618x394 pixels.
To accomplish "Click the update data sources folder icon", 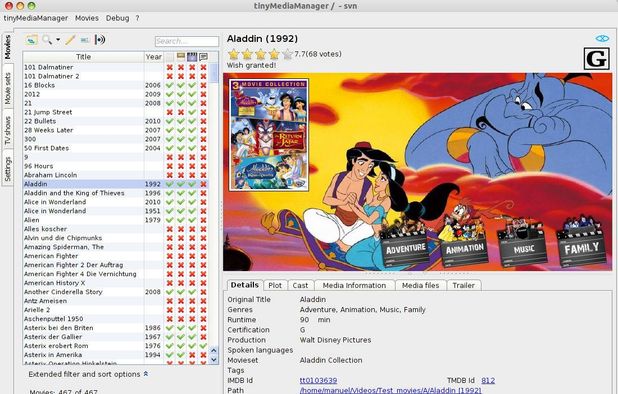I will point(32,40).
